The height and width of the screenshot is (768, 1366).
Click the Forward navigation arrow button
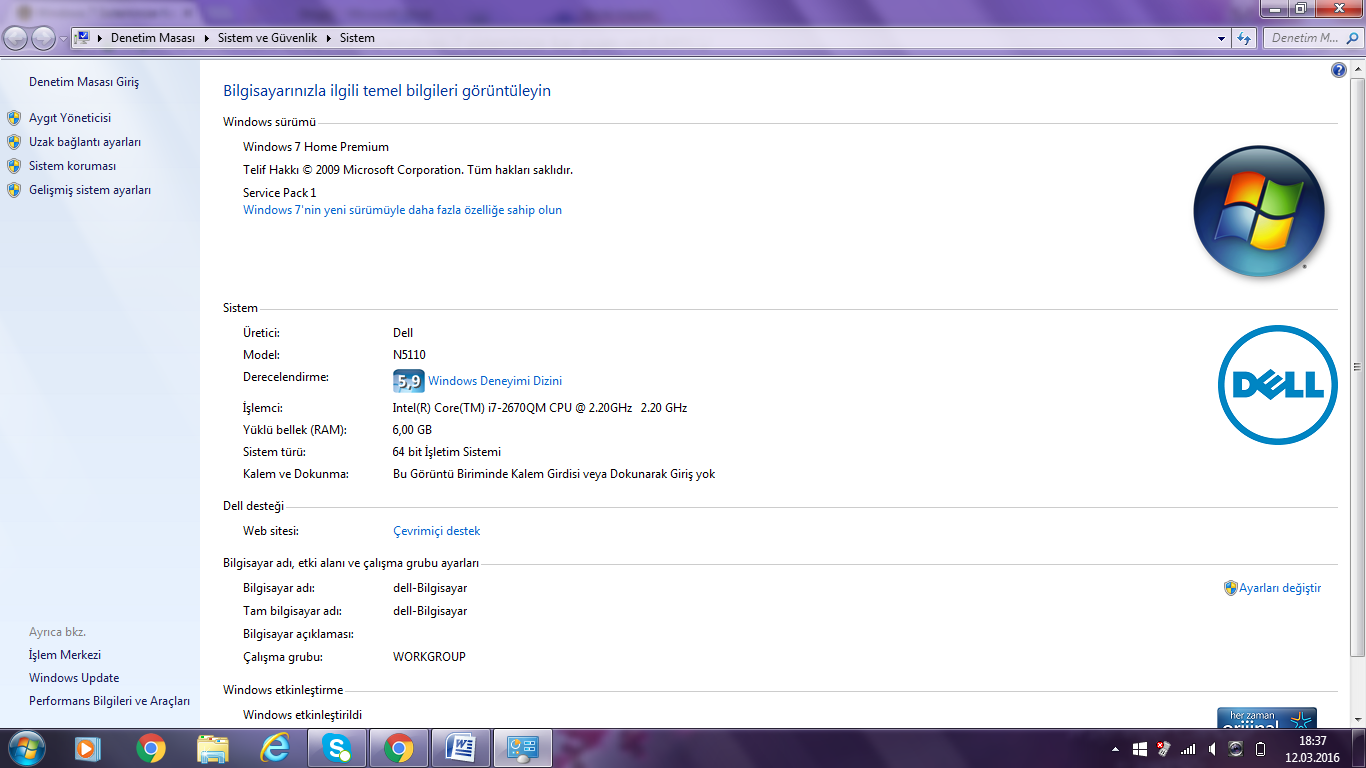44,38
